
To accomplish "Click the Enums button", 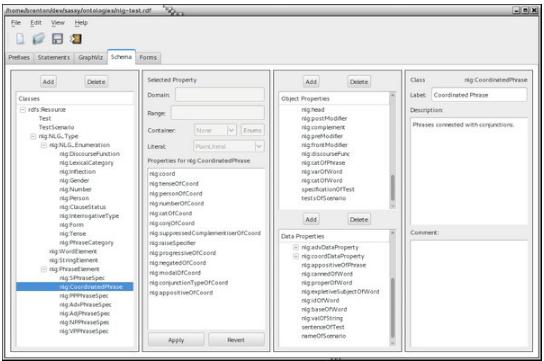I will pos(252,130).
